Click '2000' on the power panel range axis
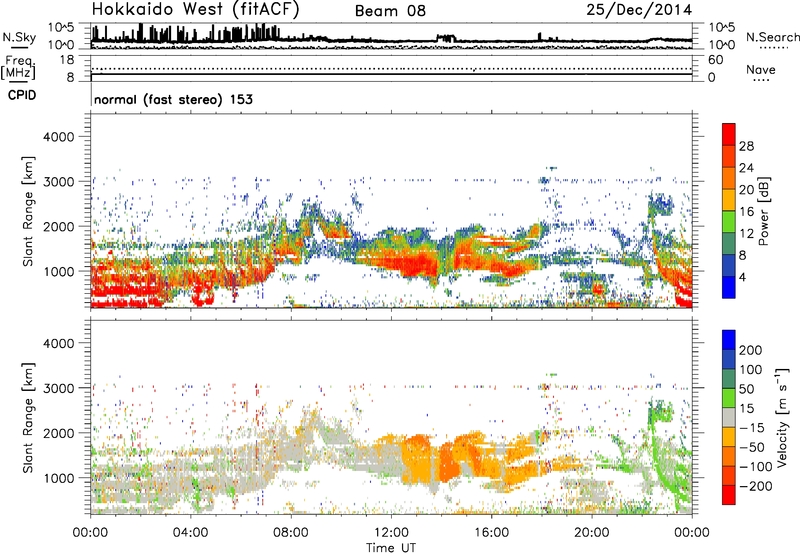Screen dimensions: 800x554 point(58,226)
